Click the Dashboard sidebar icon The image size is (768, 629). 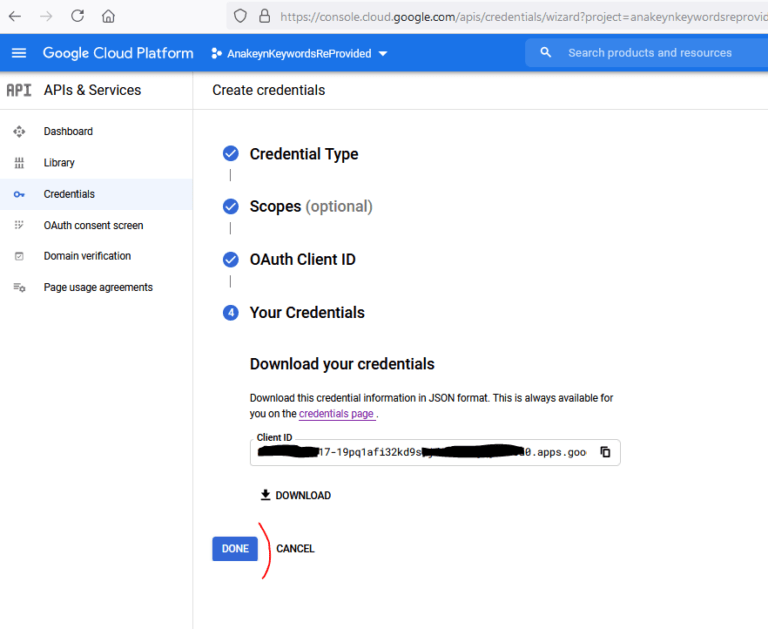[19, 132]
